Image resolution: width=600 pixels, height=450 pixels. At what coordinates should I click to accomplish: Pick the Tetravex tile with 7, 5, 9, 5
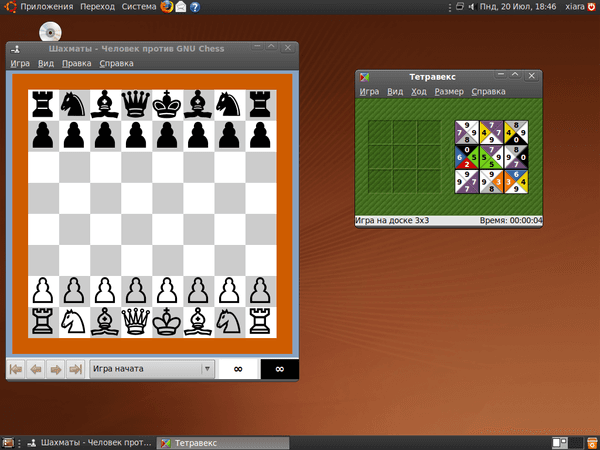coord(491,157)
